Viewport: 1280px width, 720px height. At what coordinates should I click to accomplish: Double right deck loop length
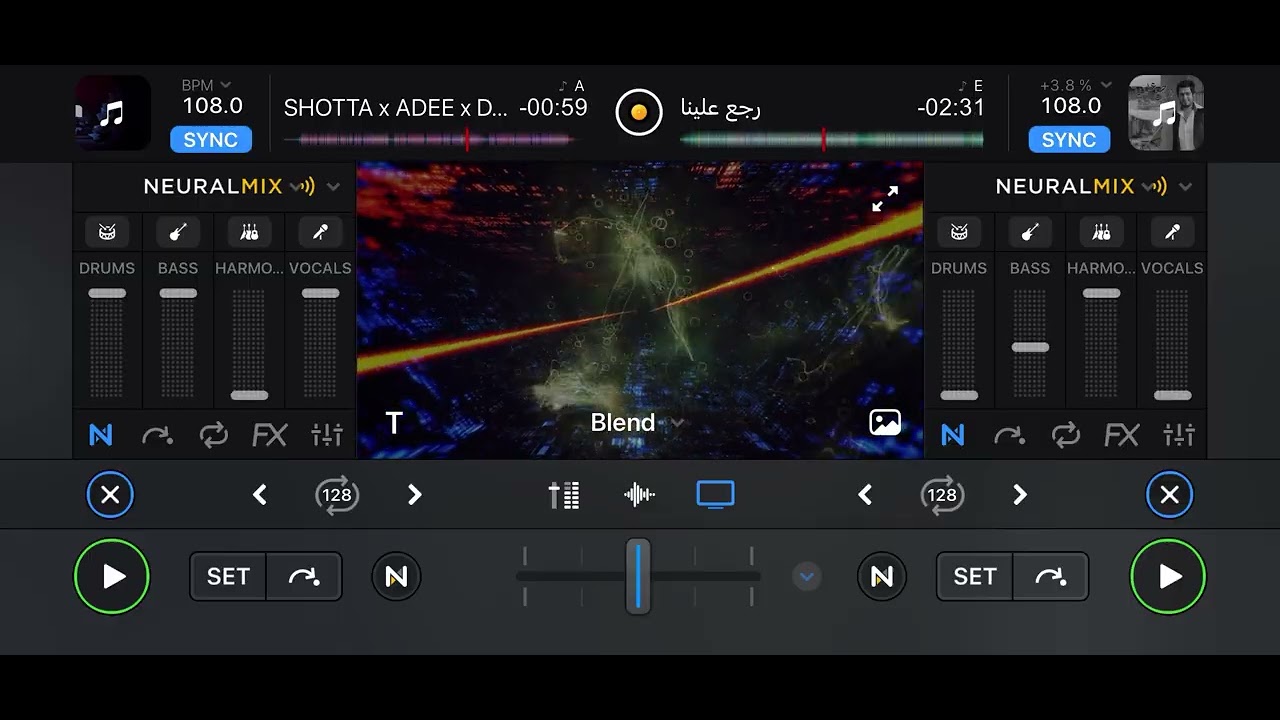[1020, 494]
